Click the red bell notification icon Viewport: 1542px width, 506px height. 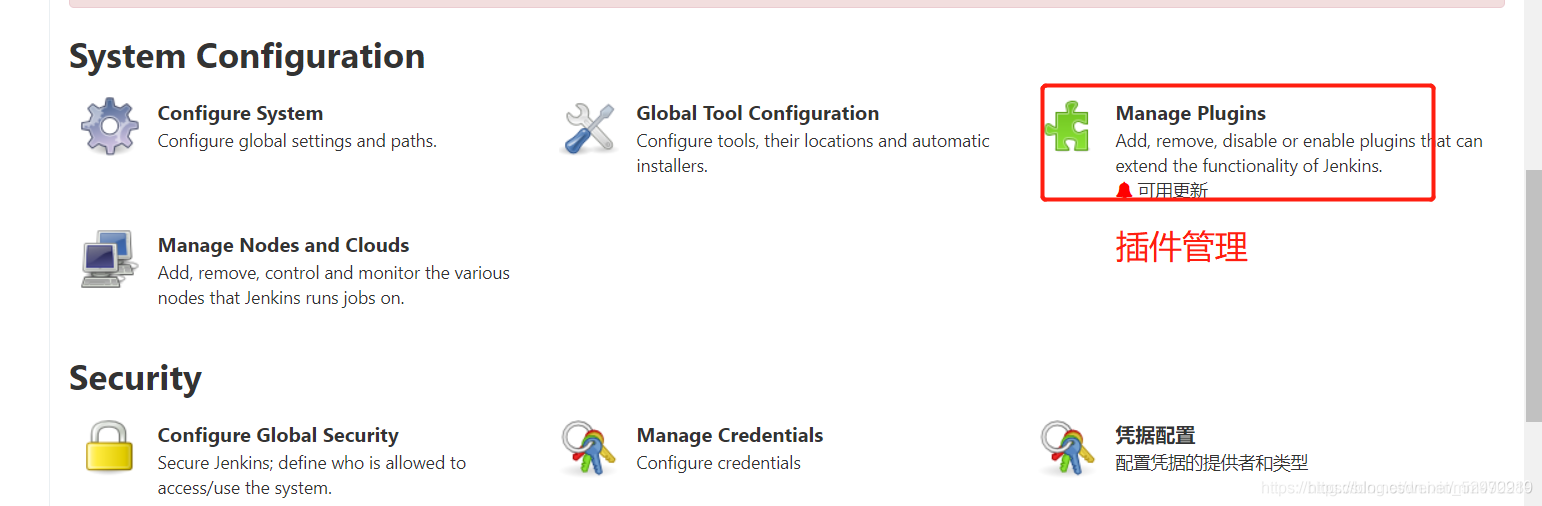(x=1124, y=190)
